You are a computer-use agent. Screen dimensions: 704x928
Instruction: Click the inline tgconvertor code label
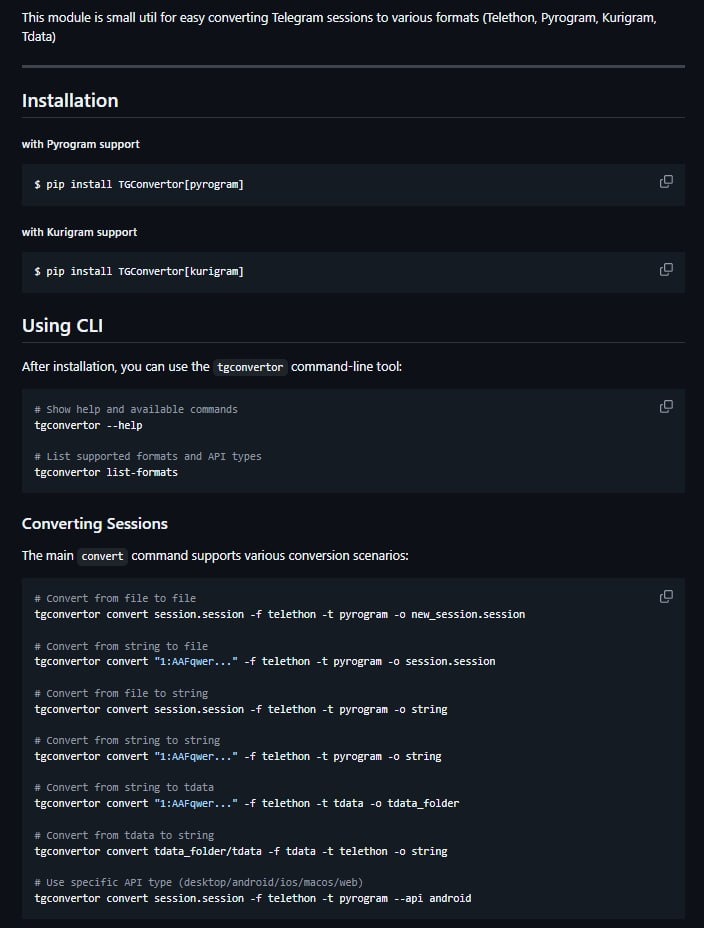pyautogui.click(x=250, y=367)
